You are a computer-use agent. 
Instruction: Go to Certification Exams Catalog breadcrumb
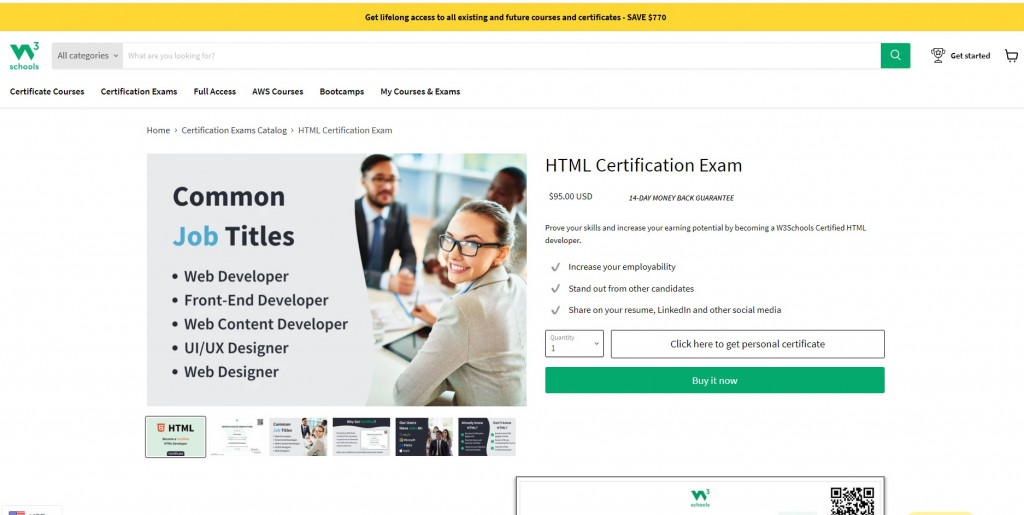tap(234, 130)
